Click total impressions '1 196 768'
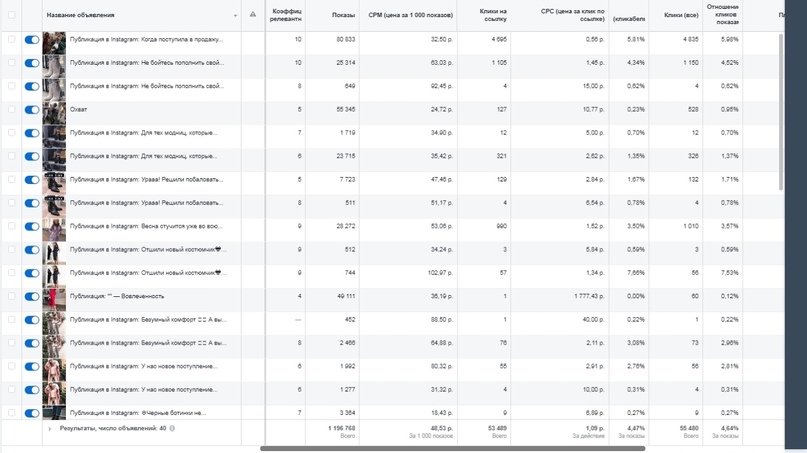The width and height of the screenshot is (807, 453). point(342,428)
